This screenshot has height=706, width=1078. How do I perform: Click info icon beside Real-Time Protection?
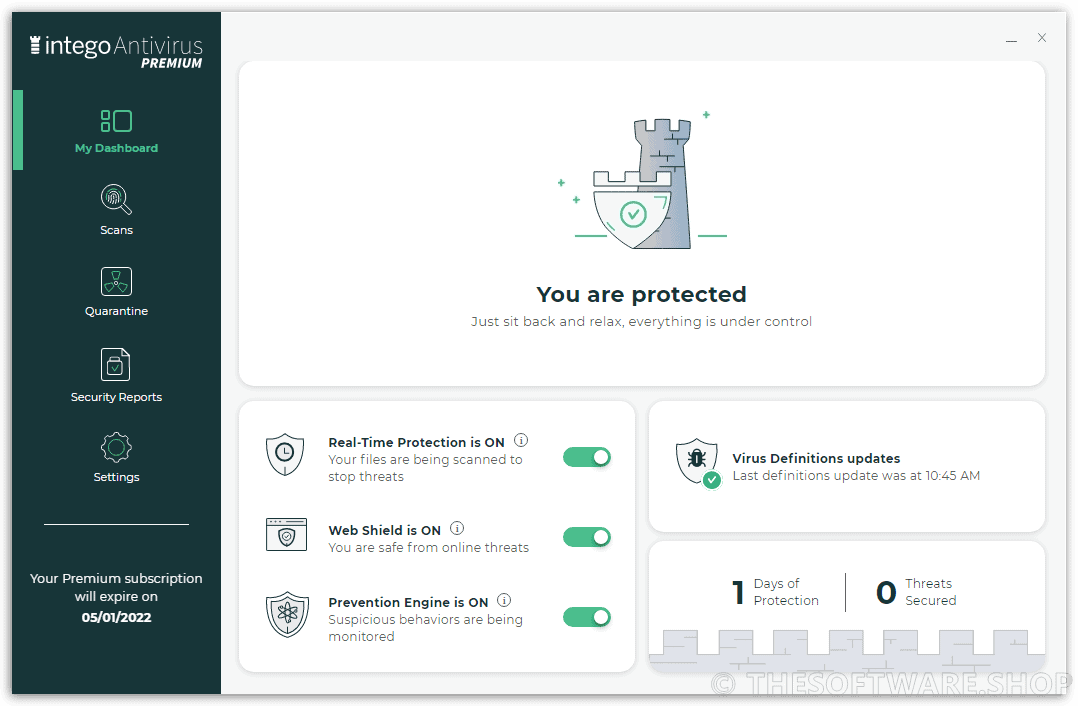(x=521, y=440)
